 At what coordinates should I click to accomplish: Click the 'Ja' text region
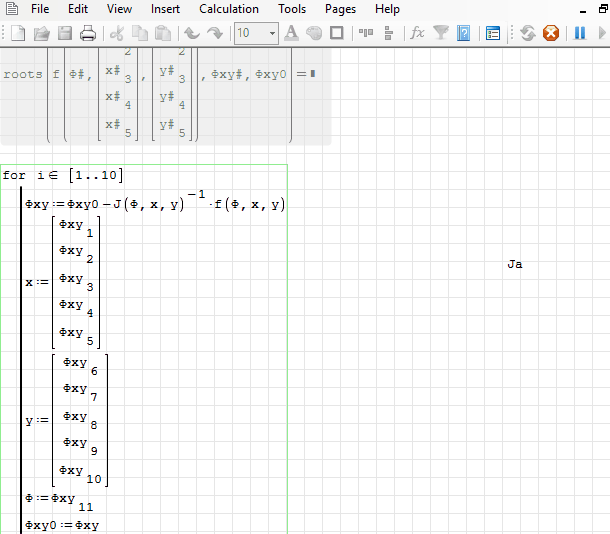(515, 265)
